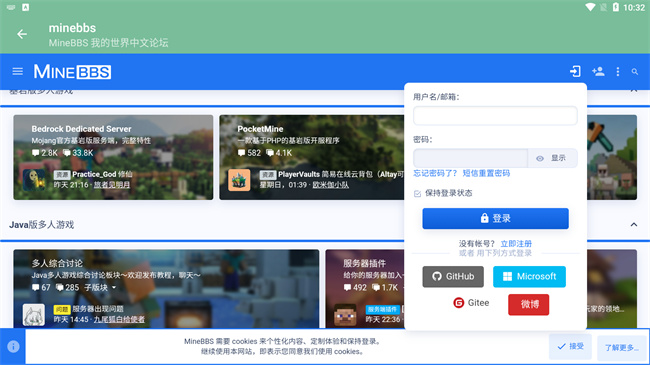Open the 服务器出现问题 thread
Image resolution: width=650 pixels, height=365 pixels.
98,309
